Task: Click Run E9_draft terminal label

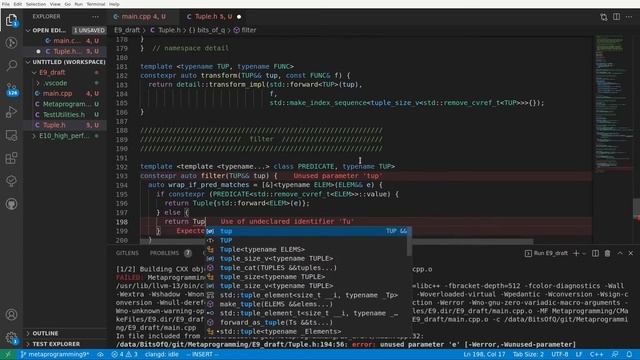Action: click(x=546, y=253)
